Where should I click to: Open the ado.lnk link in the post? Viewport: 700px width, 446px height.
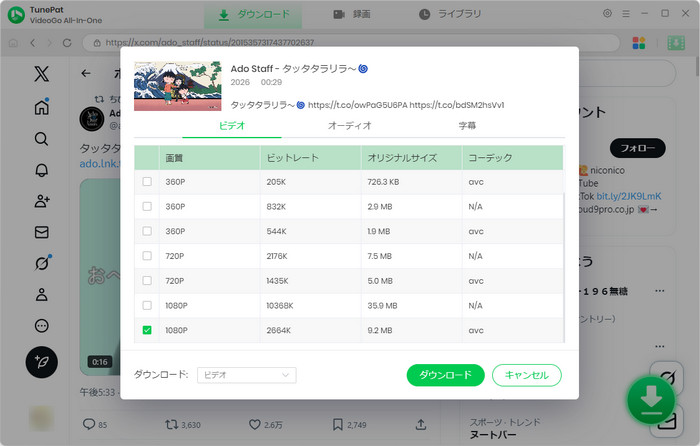(100, 163)
